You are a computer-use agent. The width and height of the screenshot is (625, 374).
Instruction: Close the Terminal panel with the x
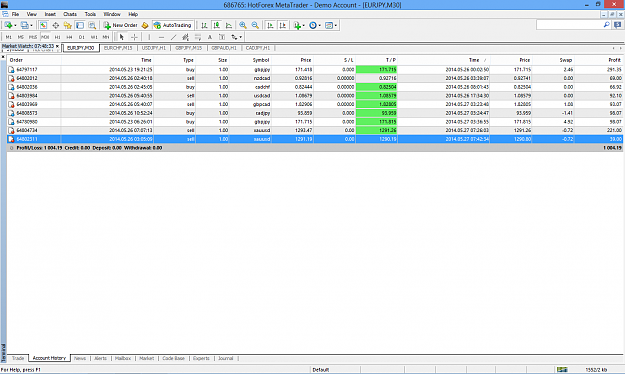3,57
